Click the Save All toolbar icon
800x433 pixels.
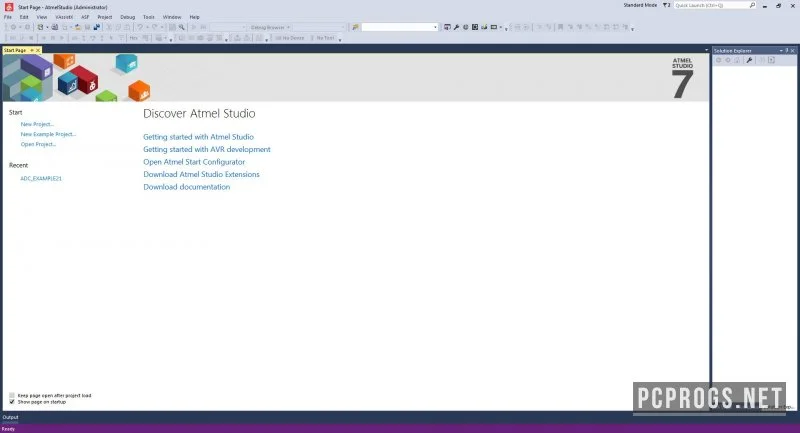(96, 27)
